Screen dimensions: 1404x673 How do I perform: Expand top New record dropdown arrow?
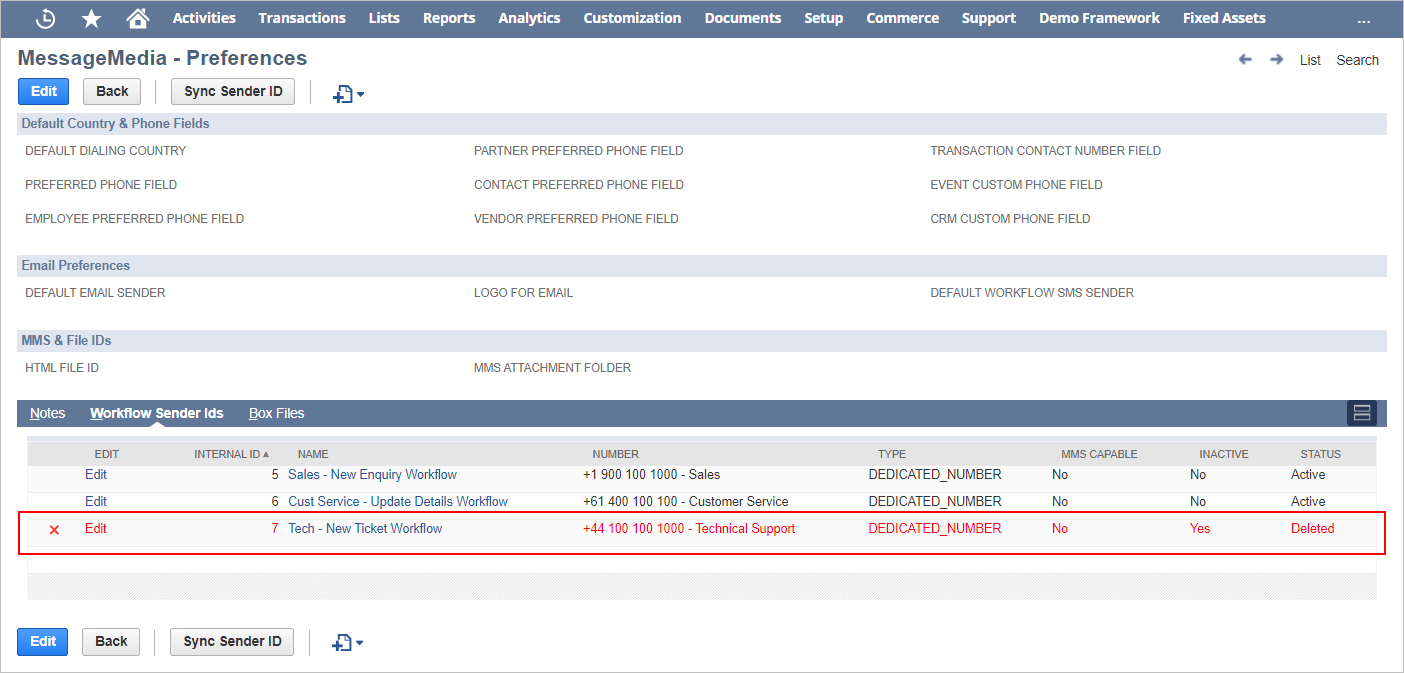coord(361,95)
